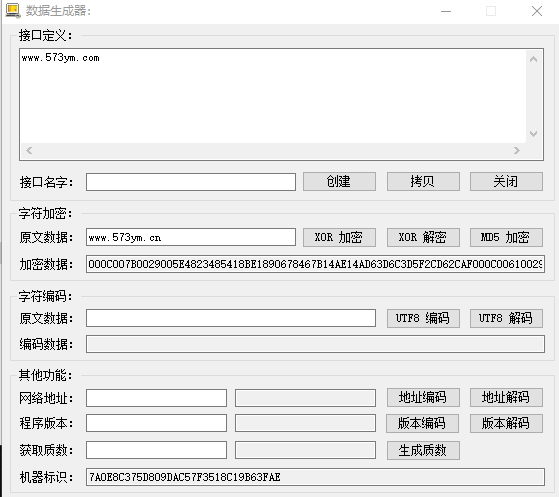This screenshot has height=497, width=559.
Task: Click the MD5 加密 button
Action: point(506,237)
